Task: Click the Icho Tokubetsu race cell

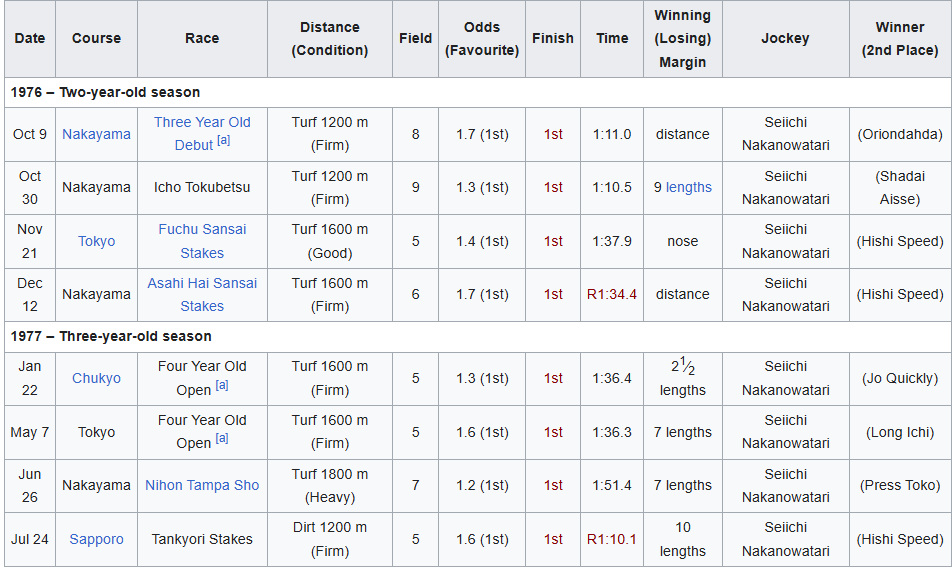Action: pos(202,188)
